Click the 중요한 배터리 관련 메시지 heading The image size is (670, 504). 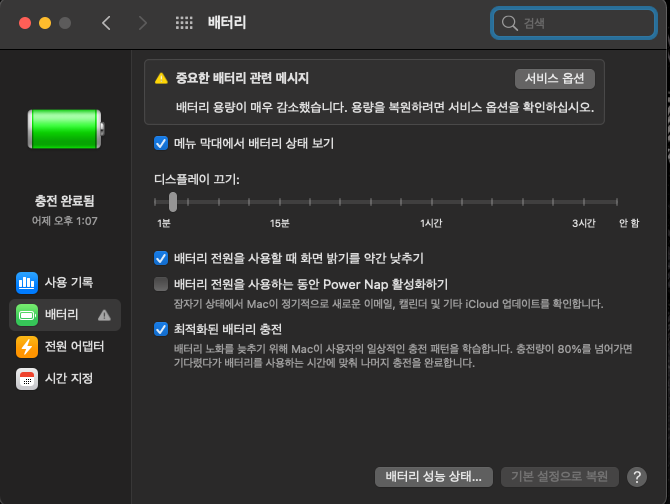(x=242, y=78)
